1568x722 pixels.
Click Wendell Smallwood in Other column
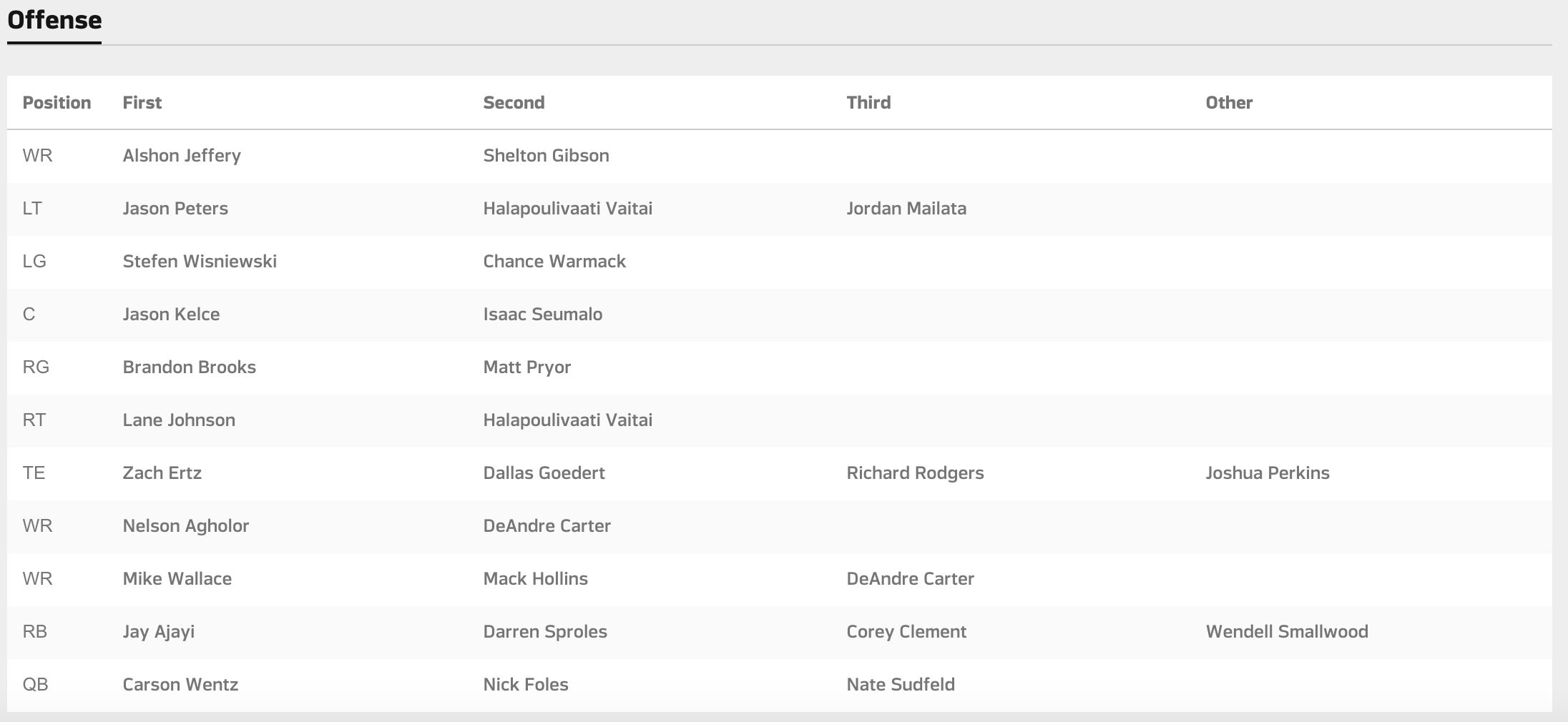coord(1287,632)
